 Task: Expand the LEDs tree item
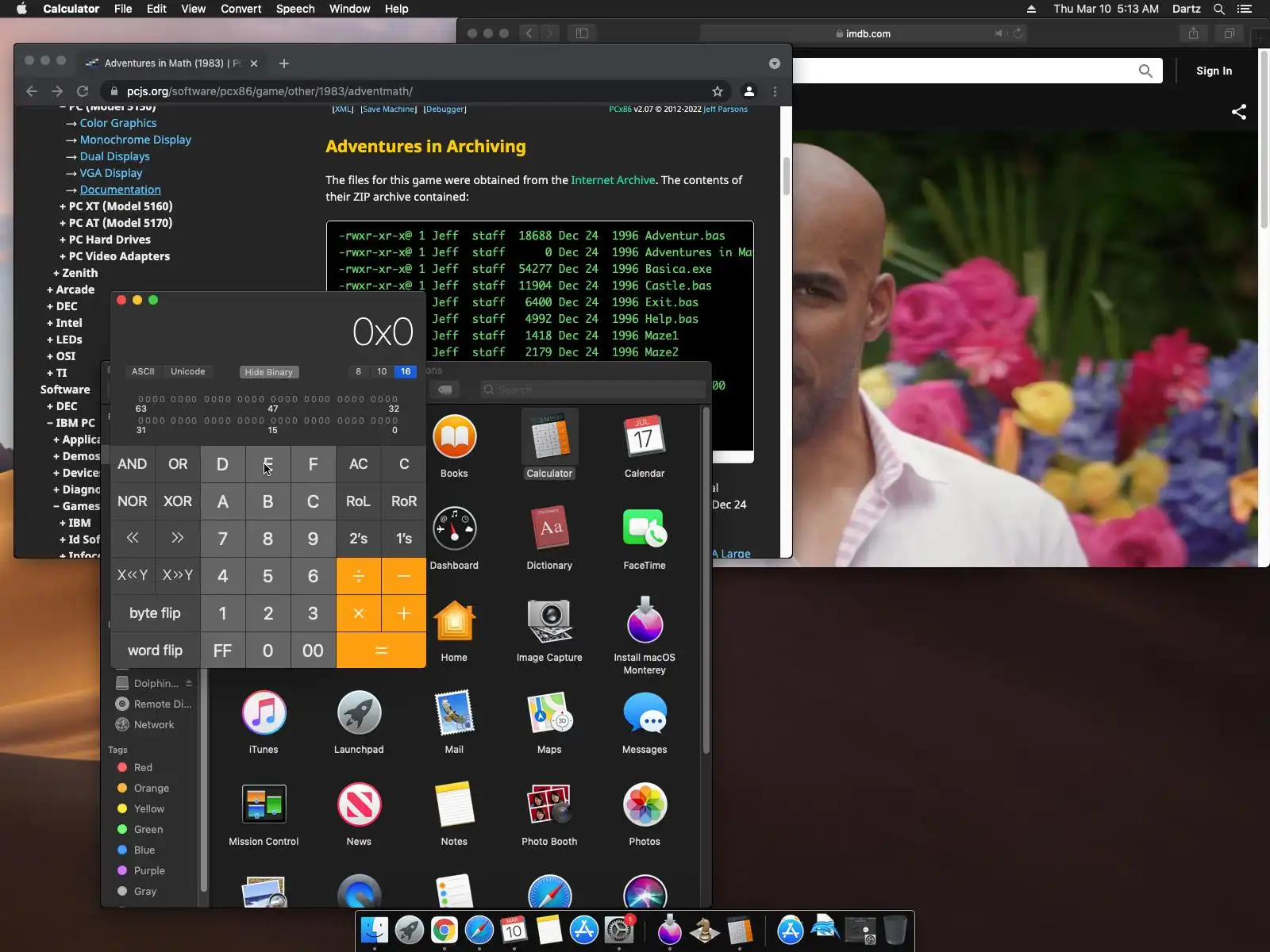[64, 340]
